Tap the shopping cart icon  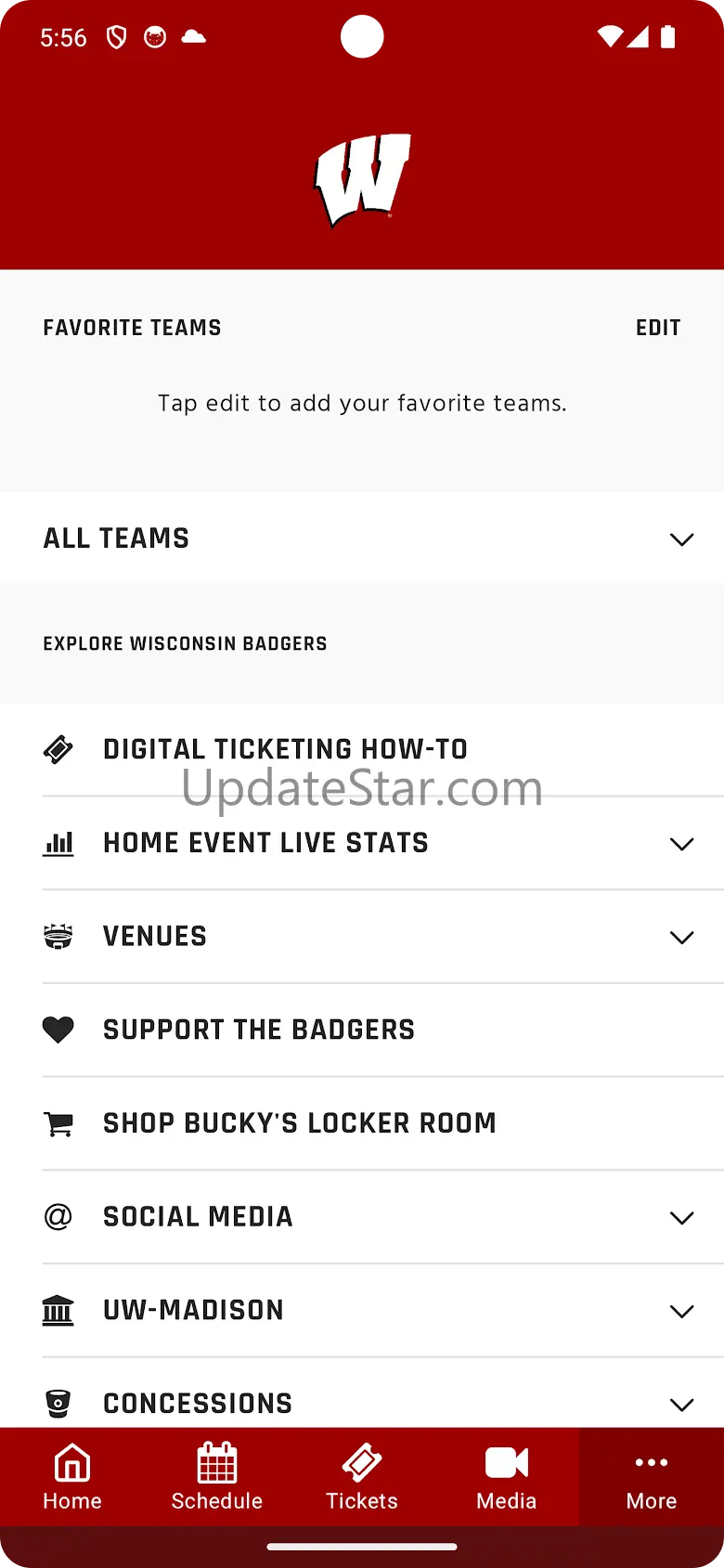click(58, 1123)
